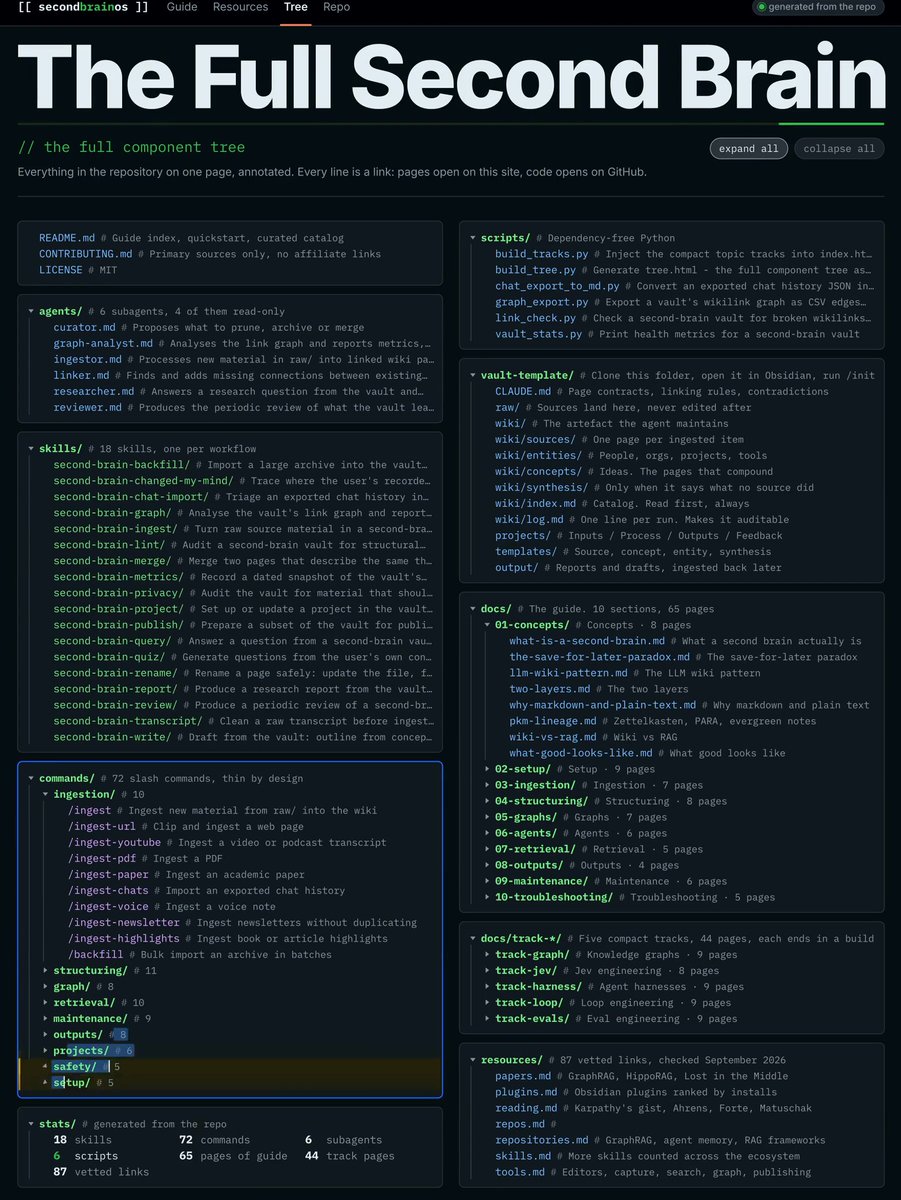Click the 'generated from the repo' badge
901x1200 pixels.
817,7
